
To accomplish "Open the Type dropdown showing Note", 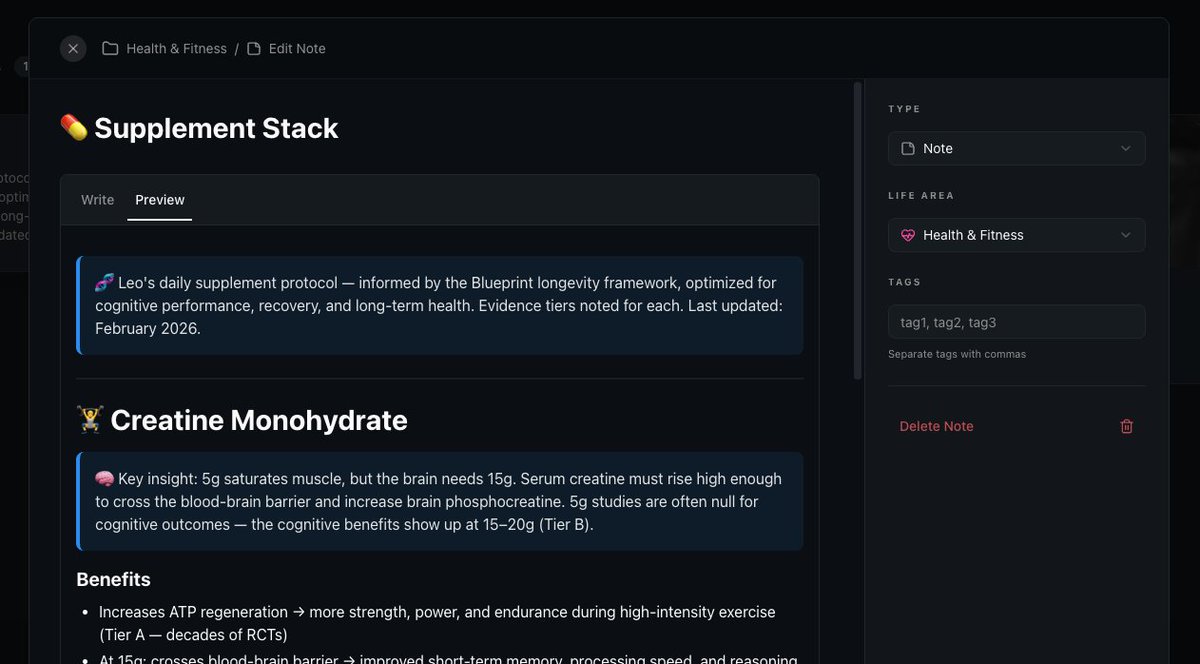I will point(1016,148).
